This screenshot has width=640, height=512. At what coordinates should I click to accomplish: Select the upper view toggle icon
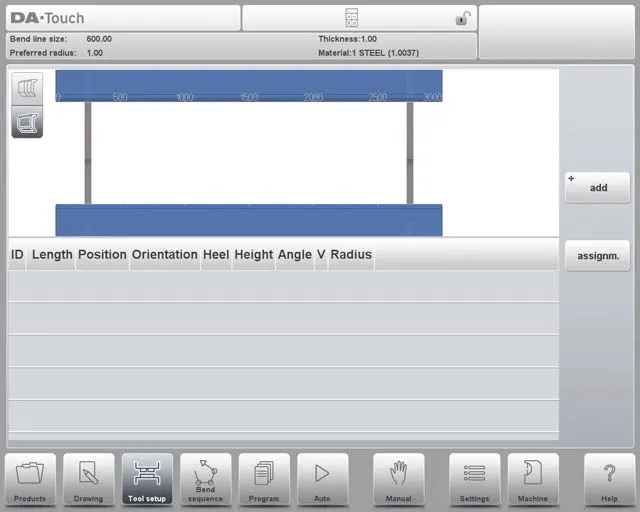coord(27,89)
